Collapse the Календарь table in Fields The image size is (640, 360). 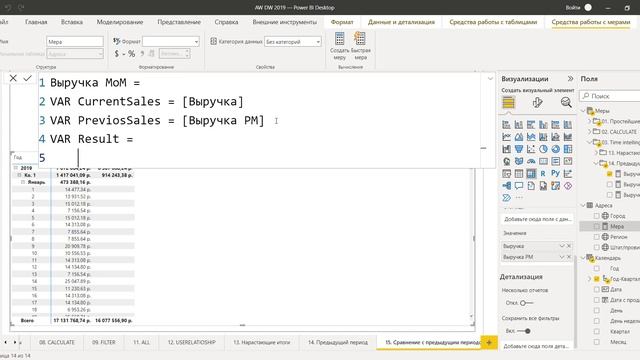583,258
